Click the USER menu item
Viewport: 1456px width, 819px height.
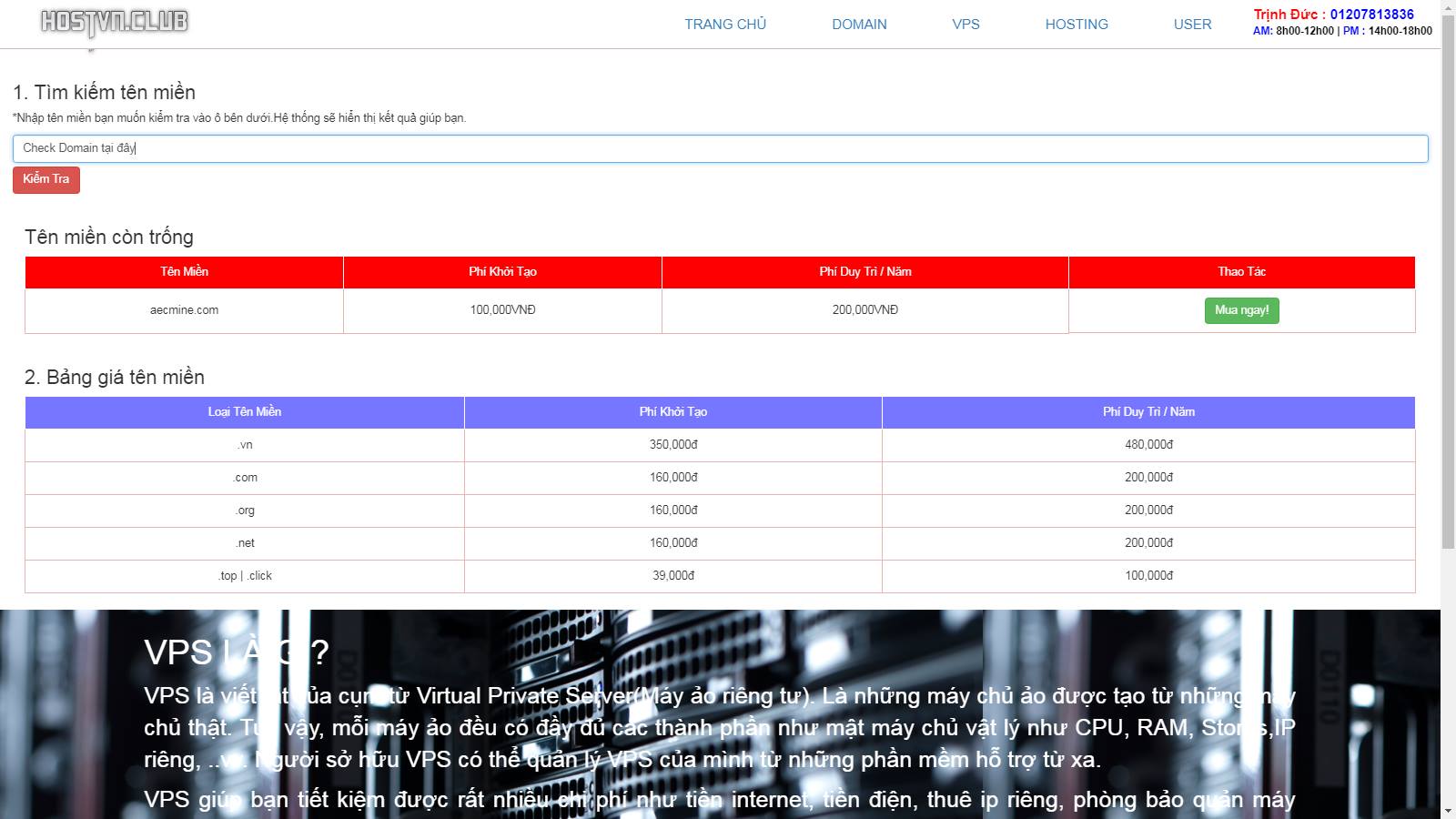(1192, 25)
